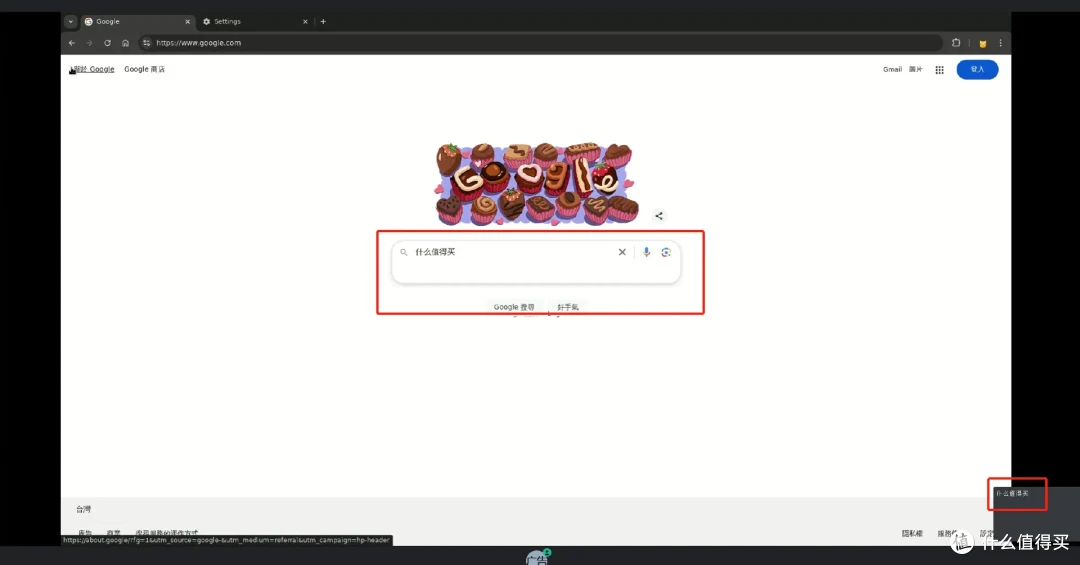Click the blue sign-in button
The image size is (1080, 565).
tap(977, 70)
